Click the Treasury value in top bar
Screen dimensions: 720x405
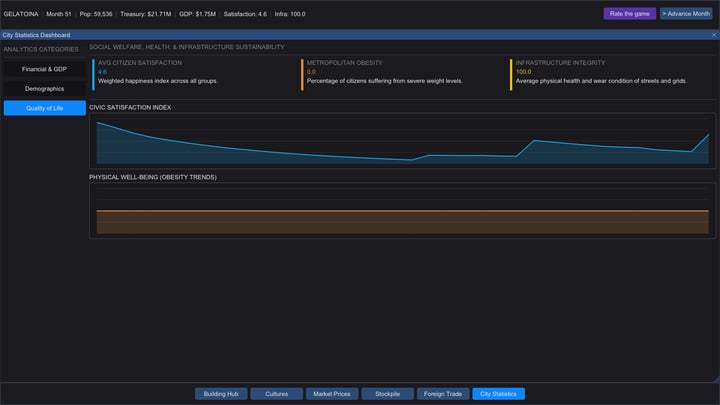[146, 14]
